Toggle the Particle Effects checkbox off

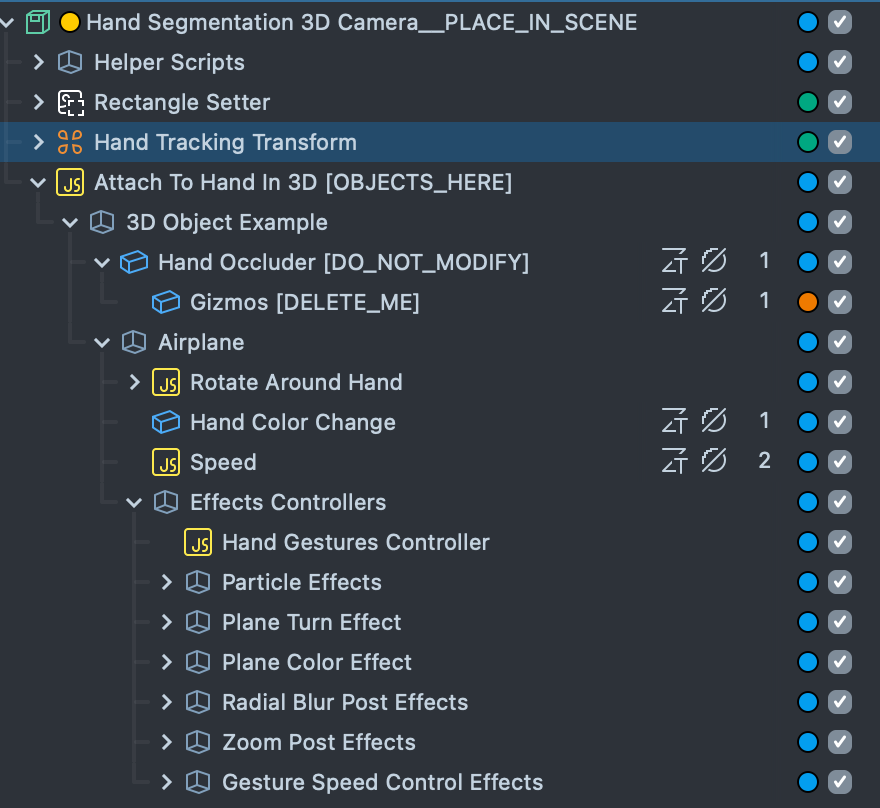click(840, 582)
